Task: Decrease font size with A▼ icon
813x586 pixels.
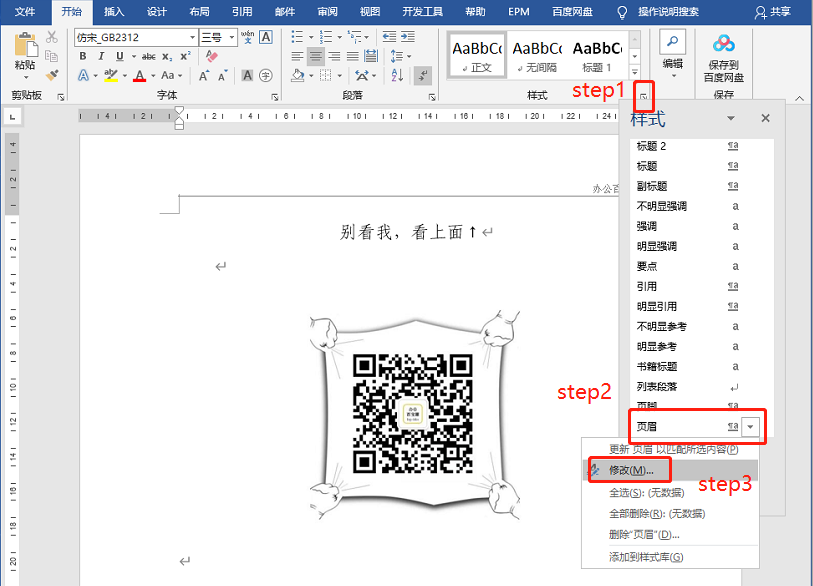Action: (222, 76)
